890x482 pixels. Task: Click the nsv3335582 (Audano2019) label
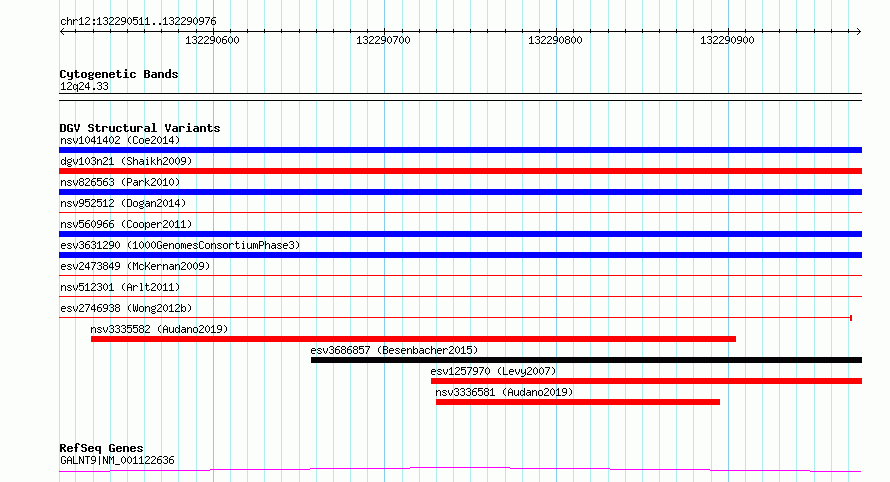[159, 329]
